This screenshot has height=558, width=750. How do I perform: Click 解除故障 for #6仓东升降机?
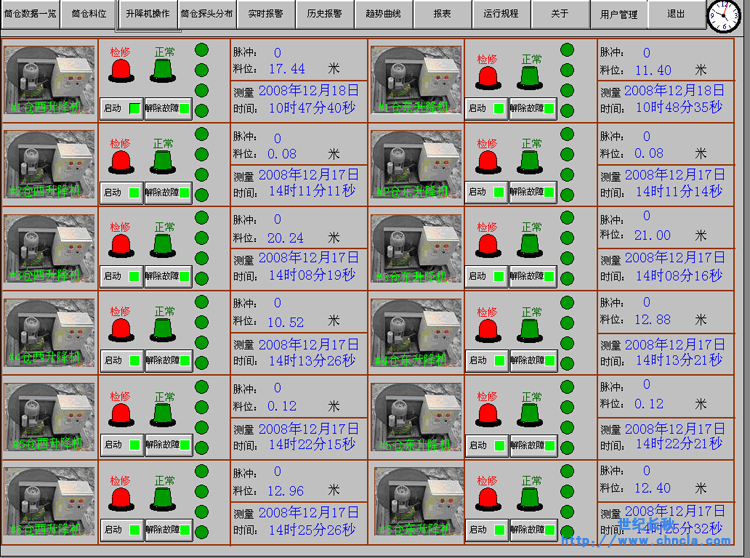pyautogui.click(x=533, y=530)
